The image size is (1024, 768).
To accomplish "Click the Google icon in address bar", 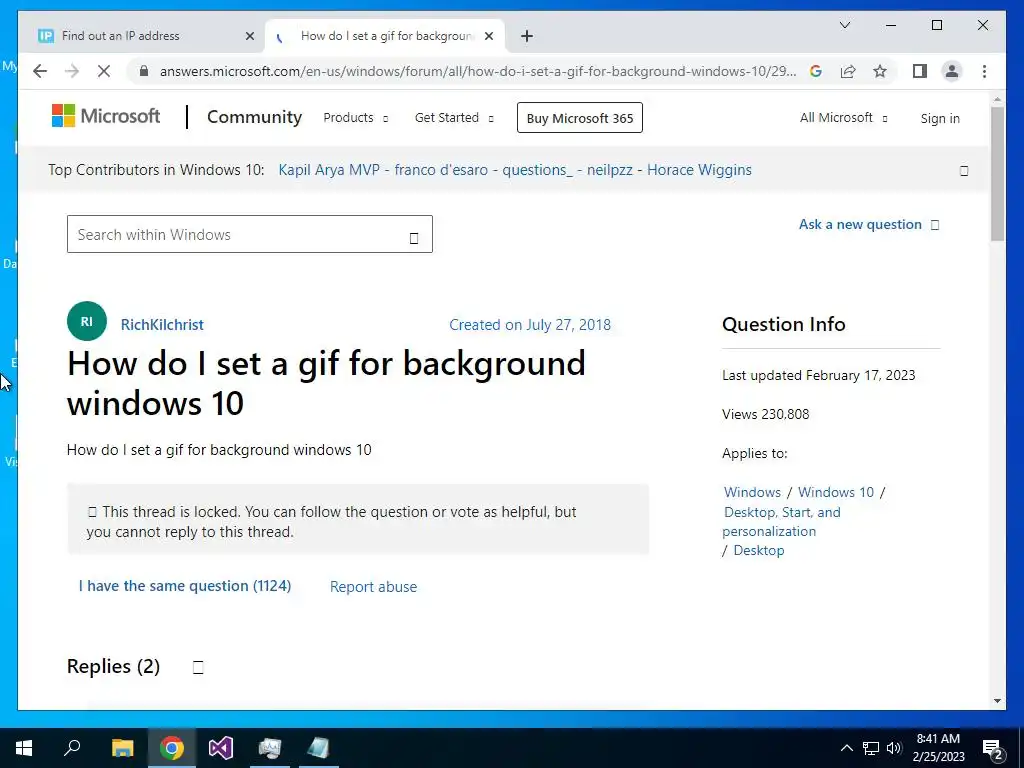I will coord(816,71).
